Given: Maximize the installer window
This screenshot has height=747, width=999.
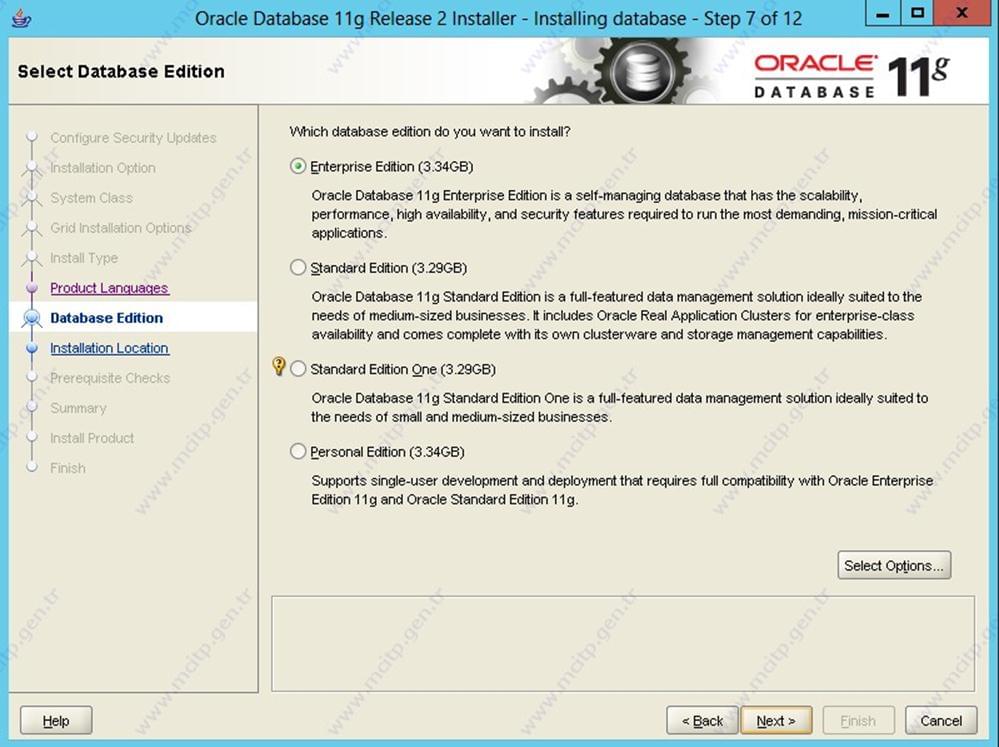Looking at the screenshot, I should click(x=917, y=13).
